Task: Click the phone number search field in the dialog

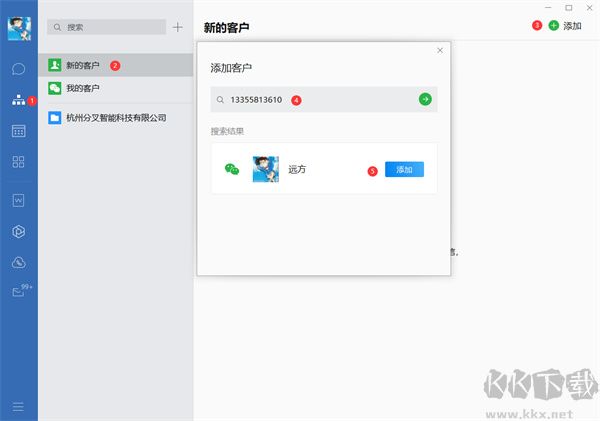Action: click(x=324, y=100)
